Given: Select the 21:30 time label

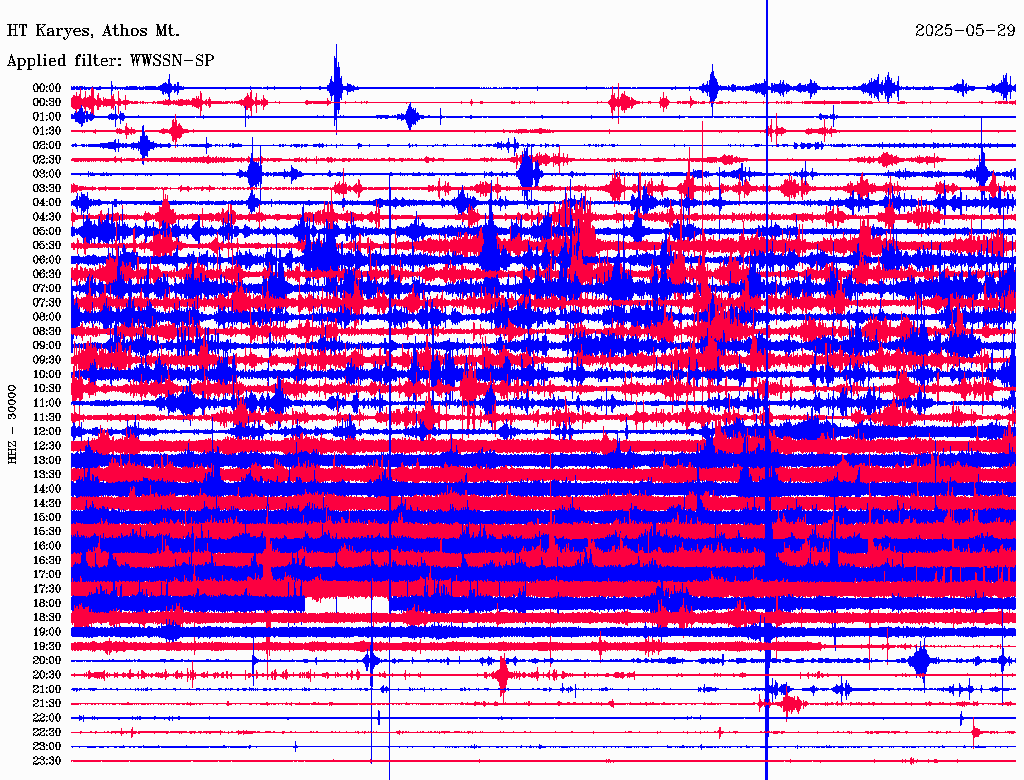Looking at the screenshot, I should 47,704.
